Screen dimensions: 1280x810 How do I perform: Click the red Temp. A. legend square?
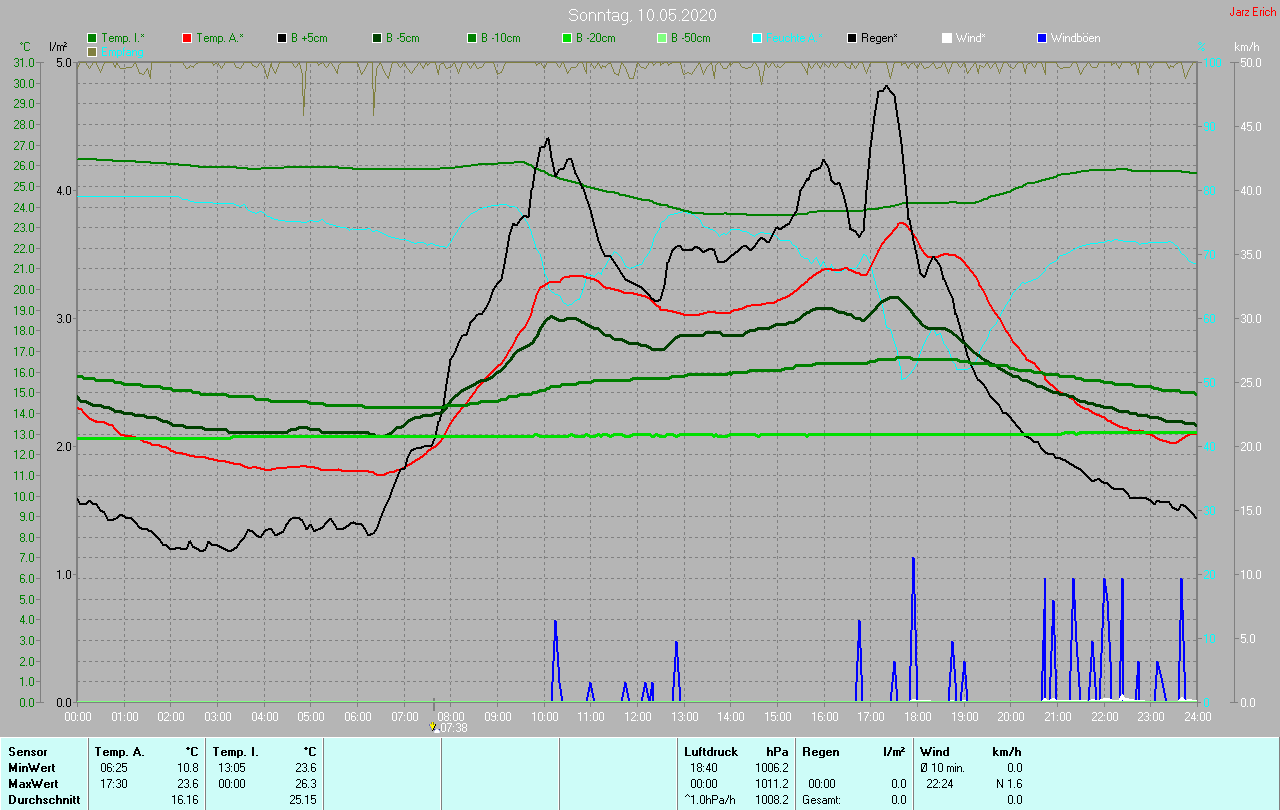188,38
